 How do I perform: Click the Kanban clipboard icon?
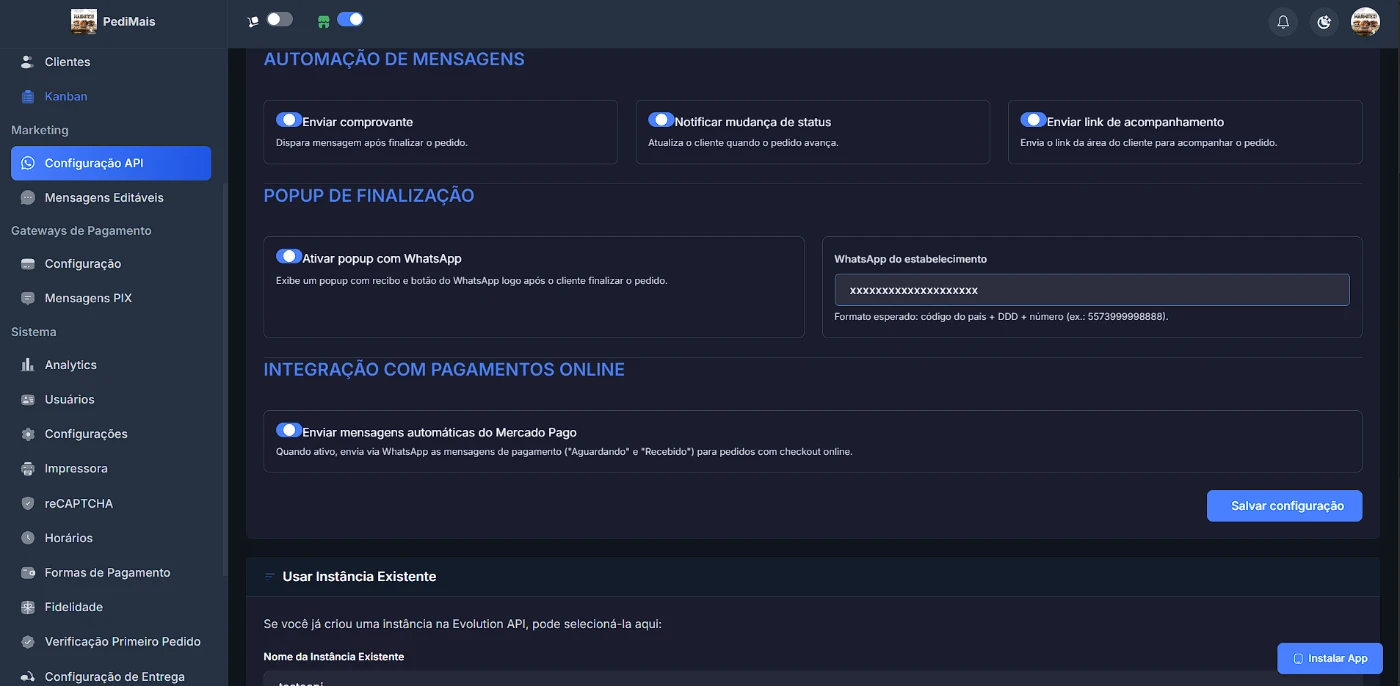[28, 97]
